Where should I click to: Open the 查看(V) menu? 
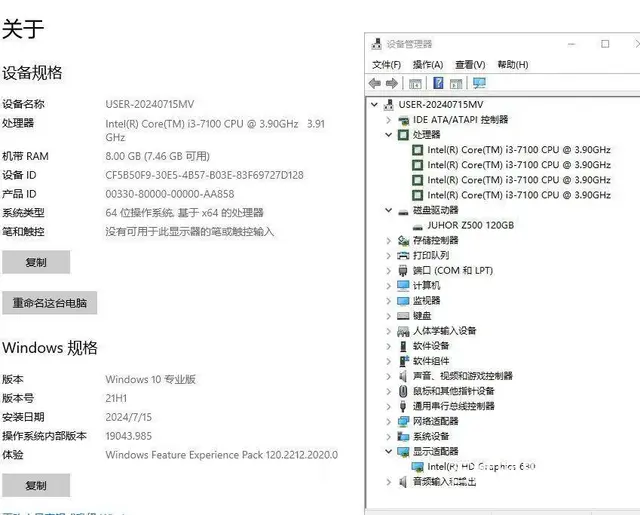pyautogui.click(x=470, y=65)
